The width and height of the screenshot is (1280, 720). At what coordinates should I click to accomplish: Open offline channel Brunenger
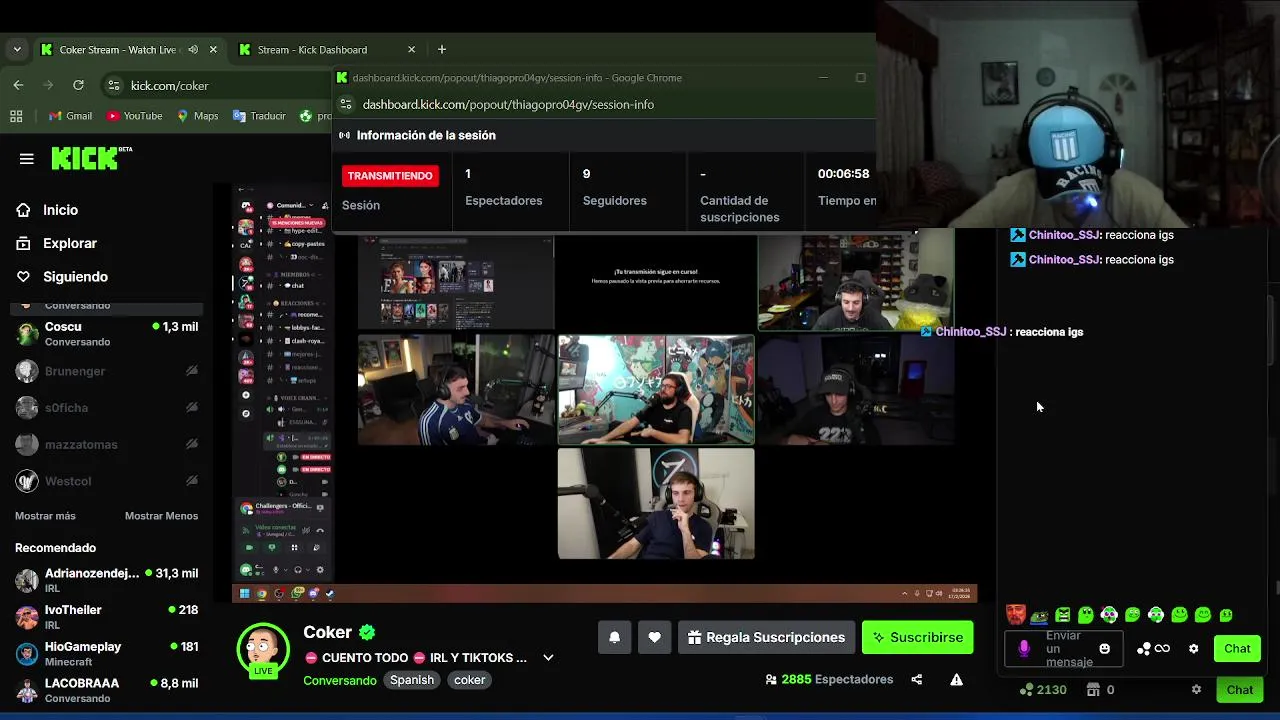[x=107, y=371]
